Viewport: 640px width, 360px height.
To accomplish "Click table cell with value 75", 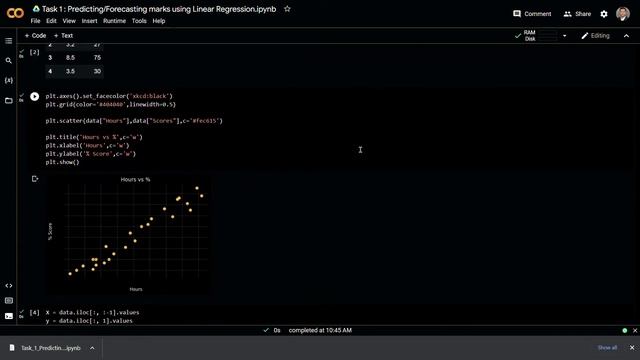I will pyautogui.click(x=97, y=58).
